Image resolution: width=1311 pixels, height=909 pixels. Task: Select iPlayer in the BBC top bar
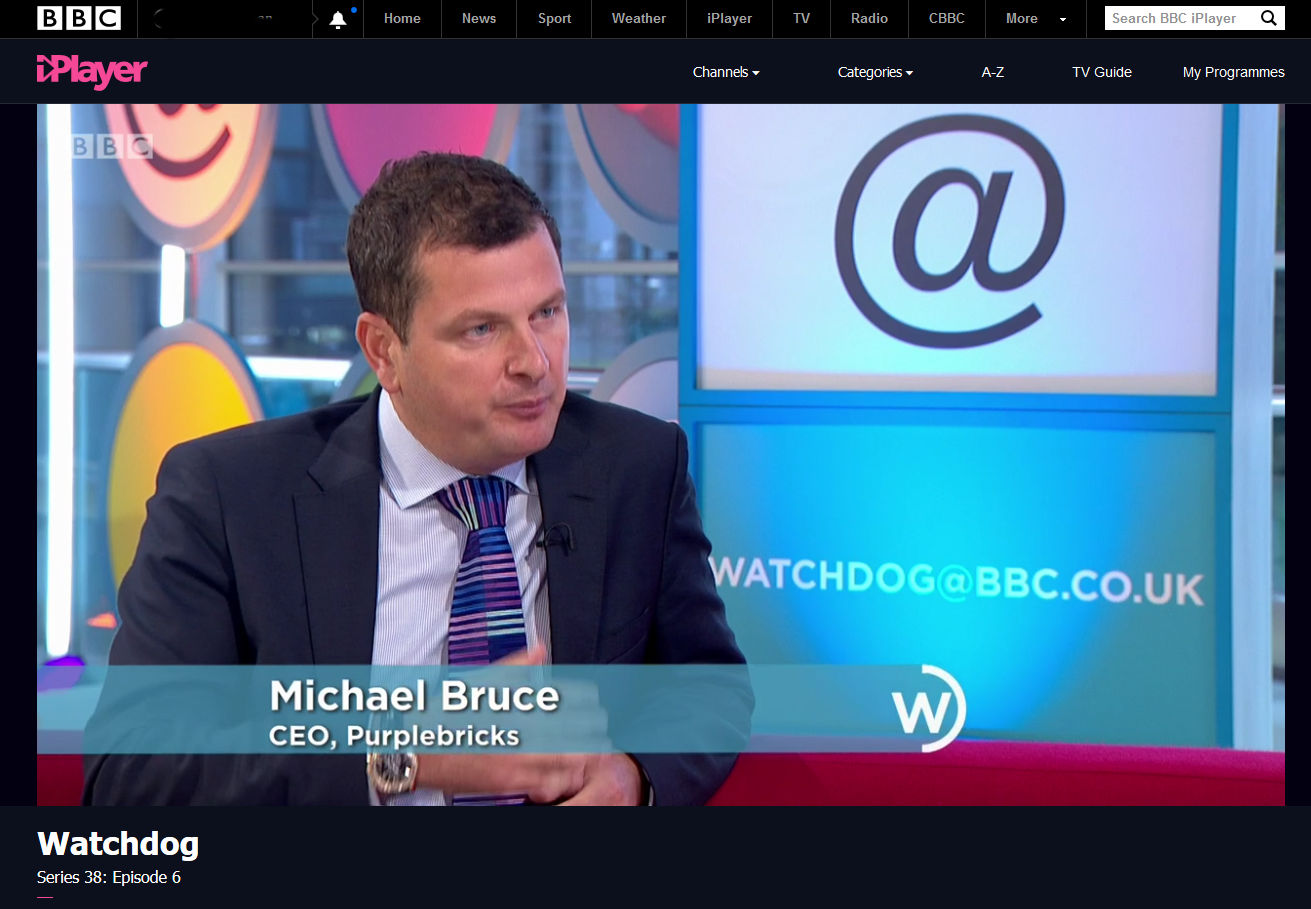coord(729,19)
